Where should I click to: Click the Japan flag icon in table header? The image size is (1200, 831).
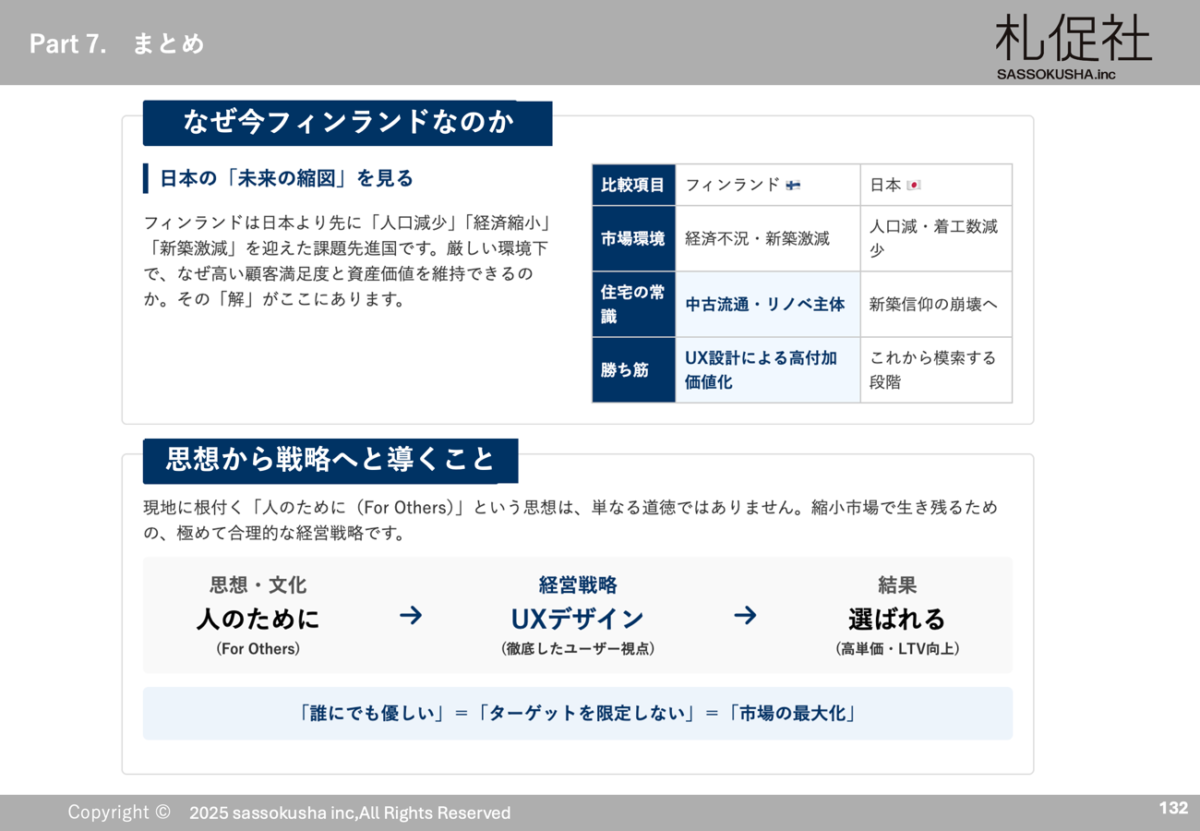[x=913, y=185]
